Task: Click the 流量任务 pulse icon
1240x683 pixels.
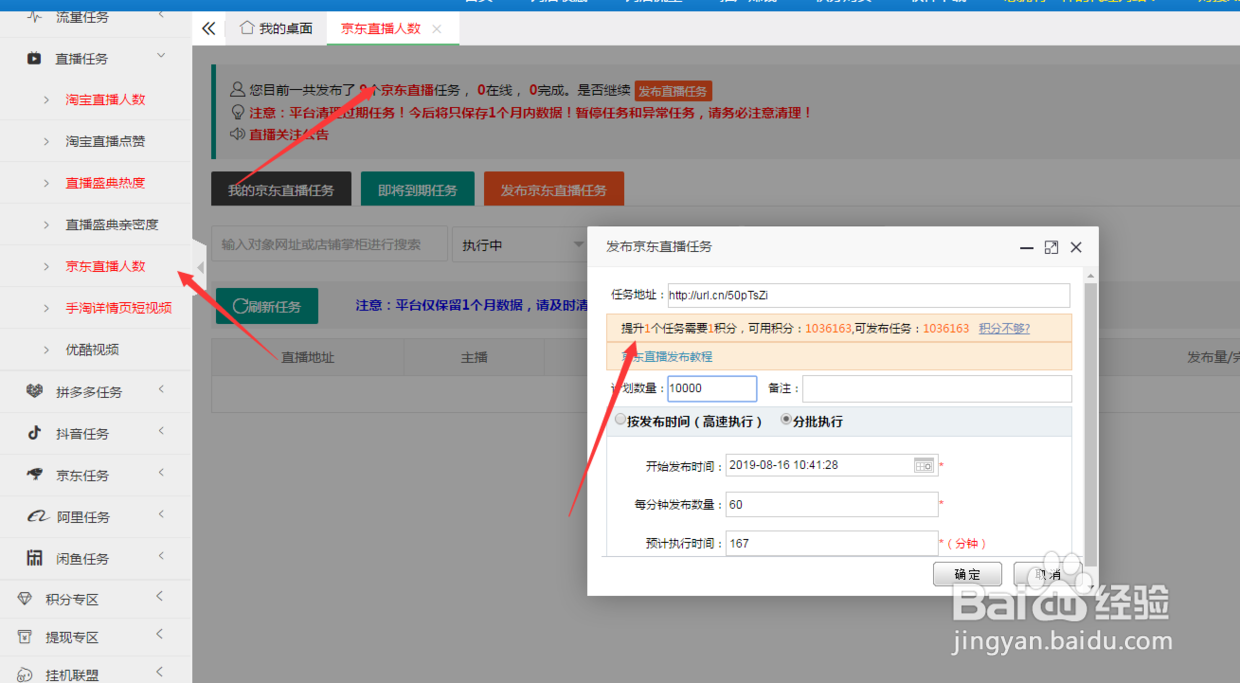Action: click(34, 17)
